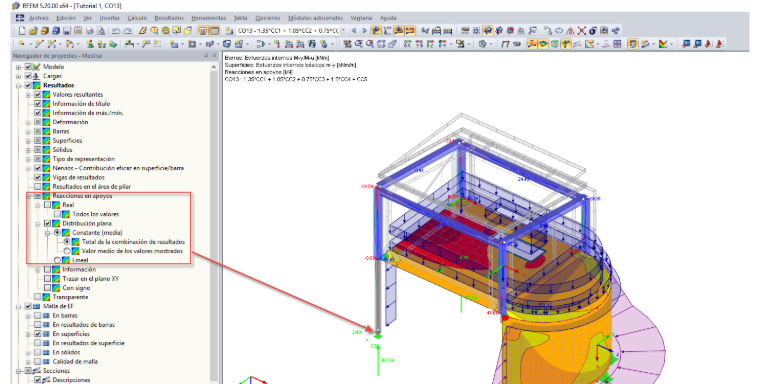Screen dimensions: 760x384
Task: Collapse Reacciones en apoyos node
Action: click(28, 196)
